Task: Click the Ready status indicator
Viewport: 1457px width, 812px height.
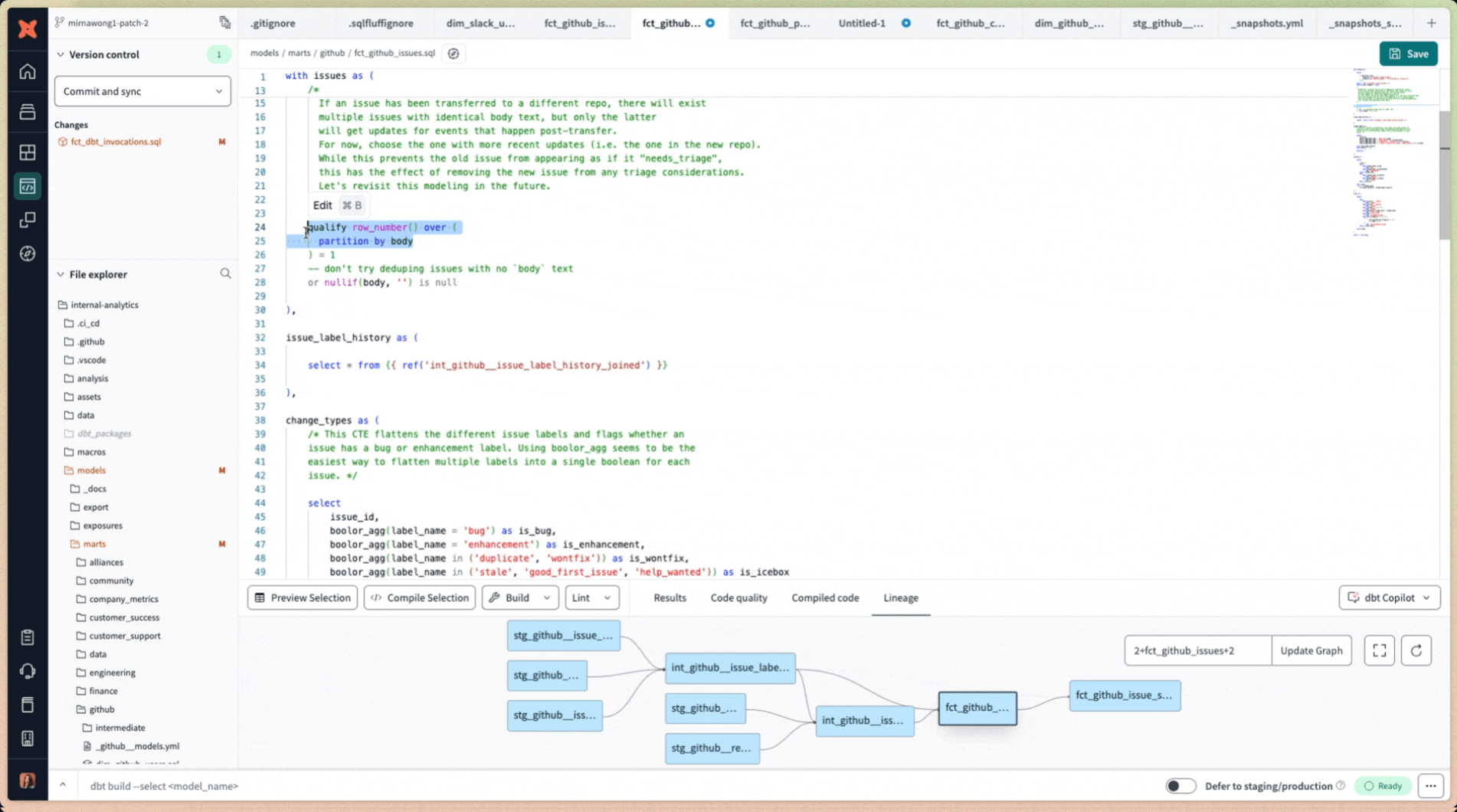Action: (x=1383, y=786)
